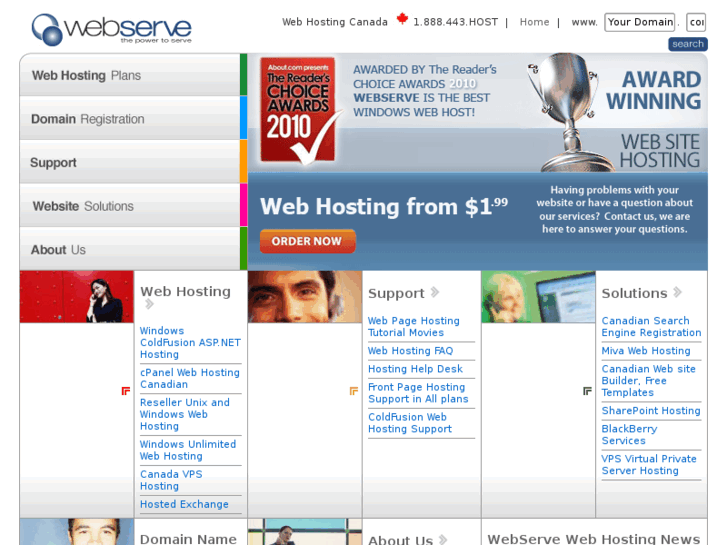The image size is (727, 545).
Task: Open VPS Virtual Private Server Hosting link
Action: click(649, 464)
